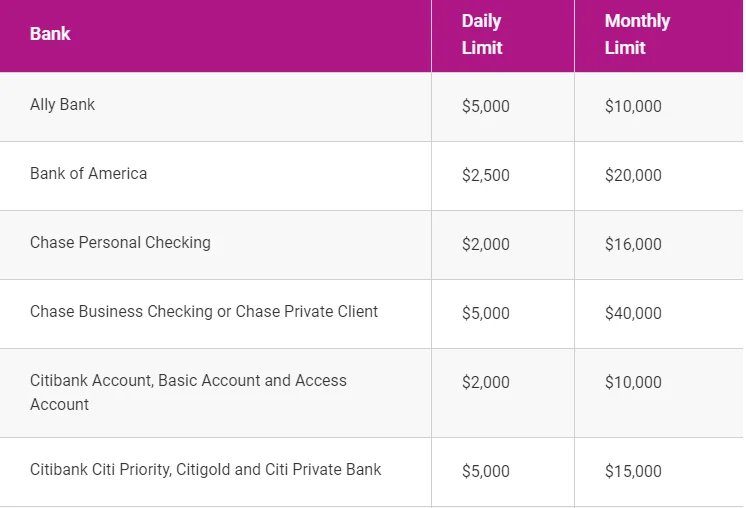Screen dimensions: 746x508
Task: Click the Monthly Limit column header
Action: tap(637, 34)
